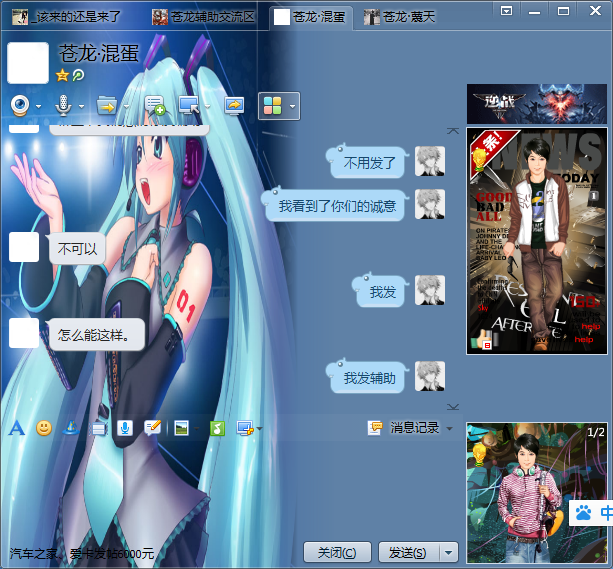Open video call options dropdown arrow
This screenshot has width=613, height=569.
click(x=38, y=106)
